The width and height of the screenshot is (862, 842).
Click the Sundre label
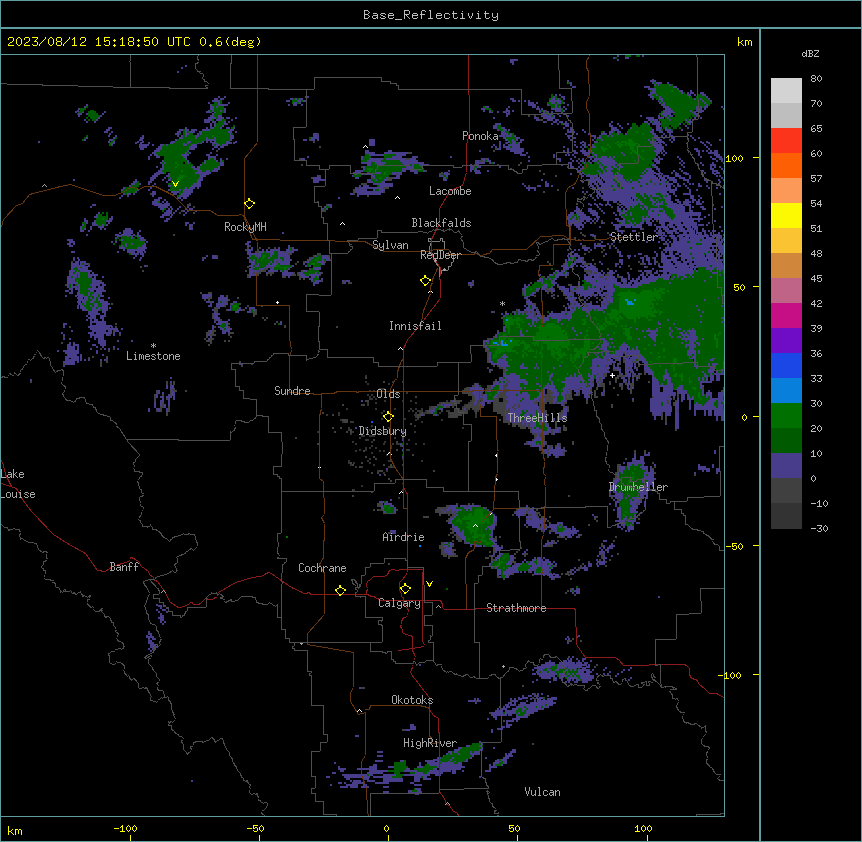pos(292,391)
